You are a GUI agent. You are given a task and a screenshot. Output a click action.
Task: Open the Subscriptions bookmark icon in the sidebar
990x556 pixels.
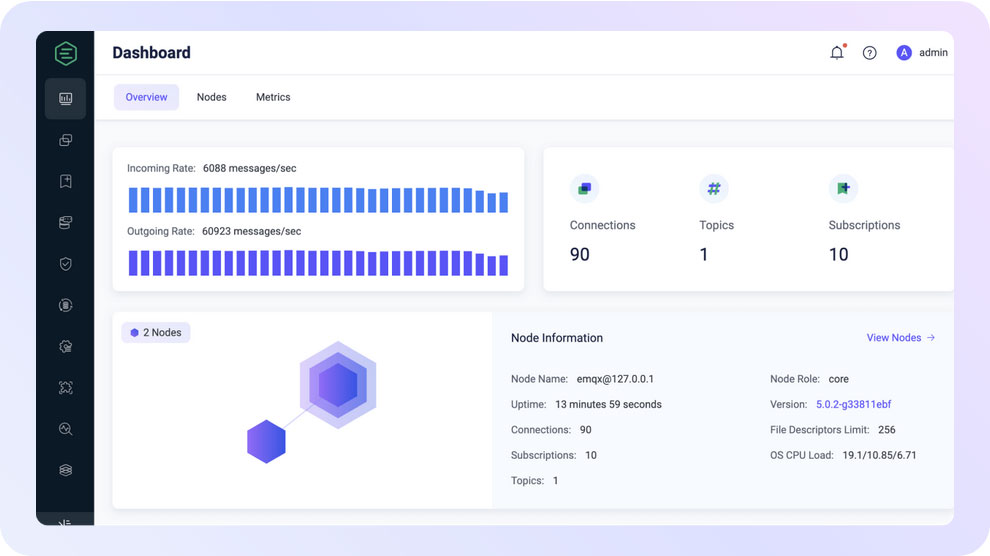coord(65,181)
